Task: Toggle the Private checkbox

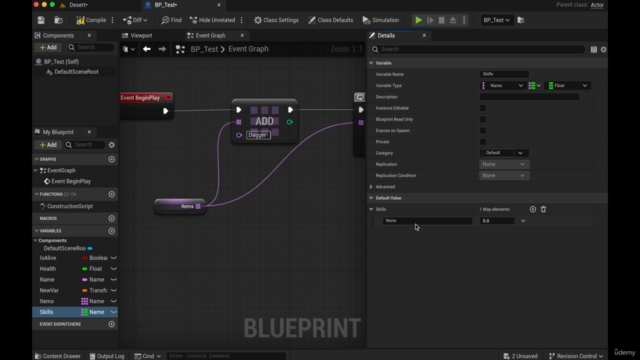Action: click(483, 142)
